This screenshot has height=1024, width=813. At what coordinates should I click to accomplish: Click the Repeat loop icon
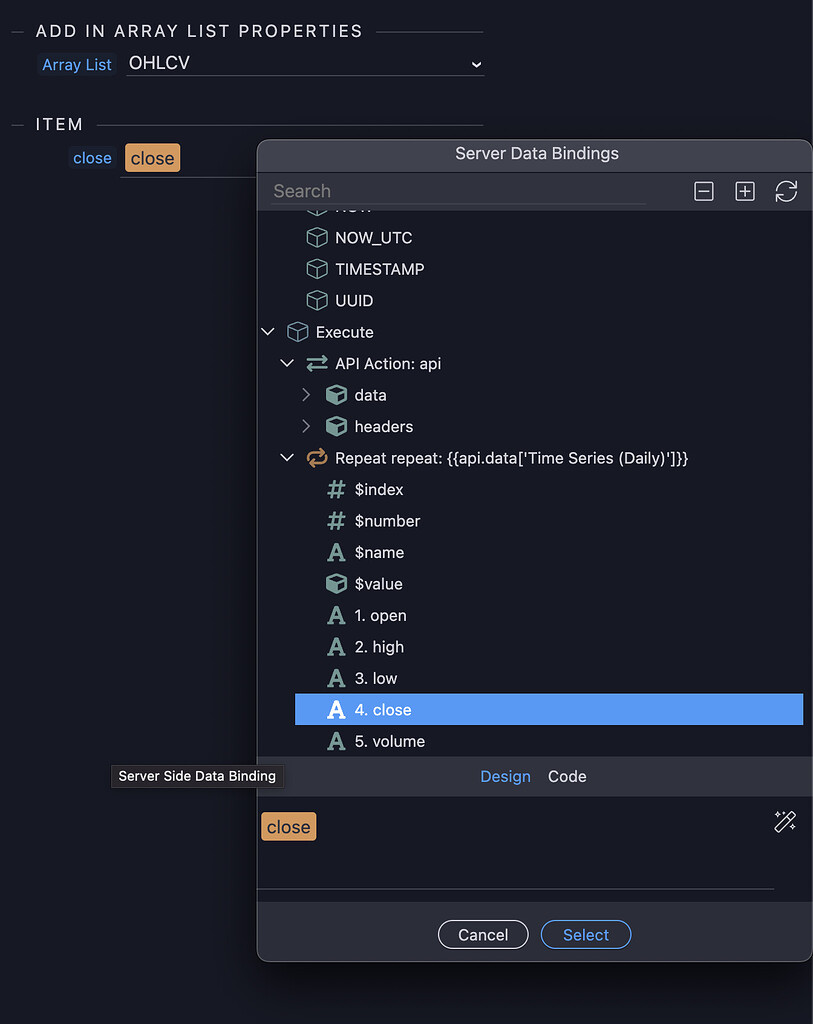pos(317,457)
